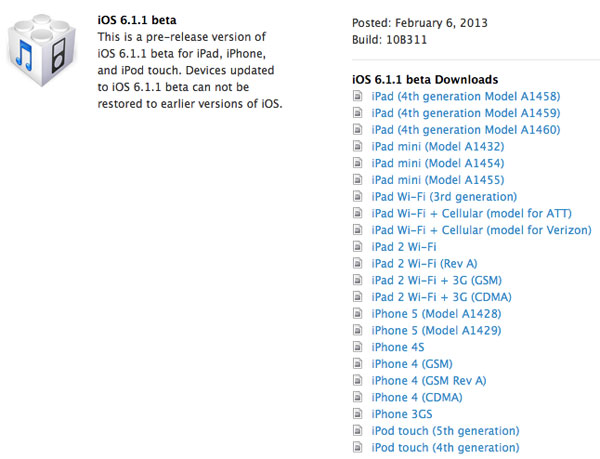Image resolution: width=600 pixels, height=459 pixels.
Task: Select iPhone 5 Model A1429 download
Action: point(436,331)
